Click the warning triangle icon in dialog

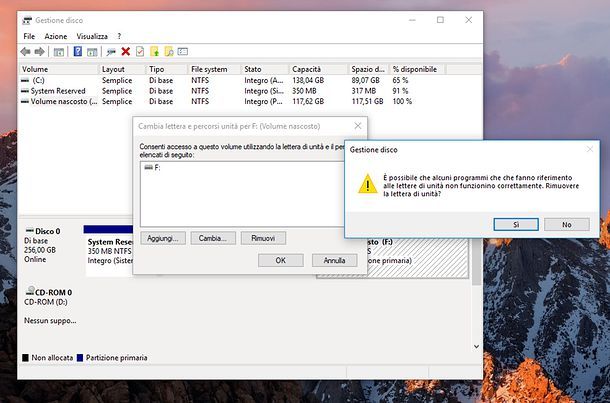click(x=368, y=184)
